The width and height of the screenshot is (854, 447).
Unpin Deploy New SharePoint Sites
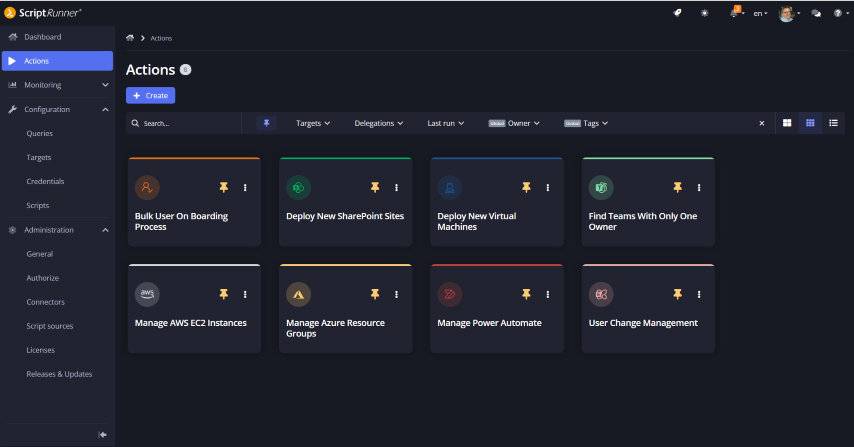tap(375, 187)
